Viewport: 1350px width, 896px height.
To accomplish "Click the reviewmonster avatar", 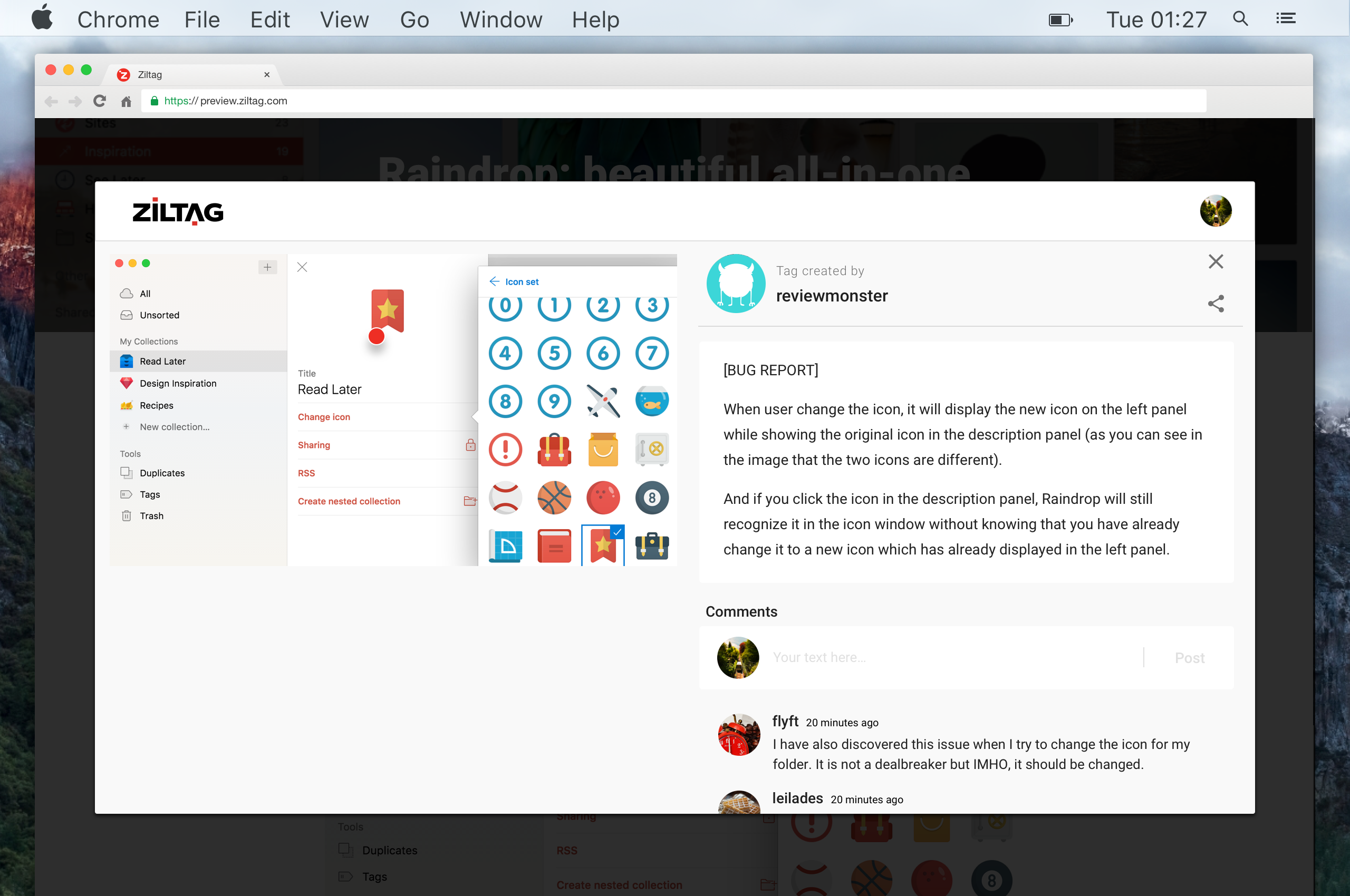I will pos(736,284).
